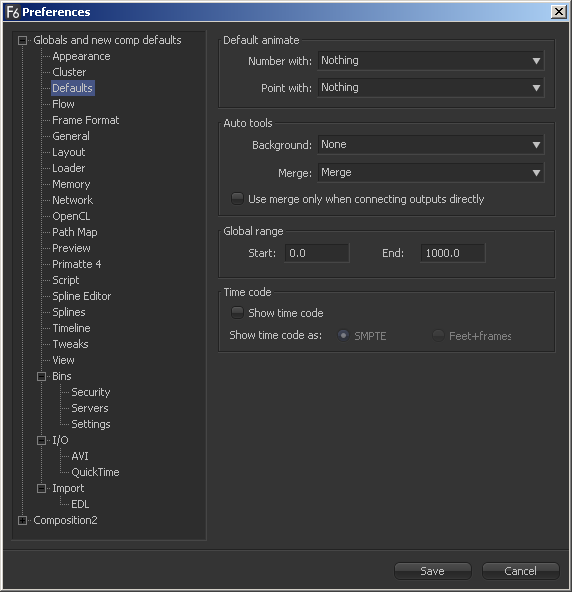Click the Global range Start field
The width and height of the screenshot is (572, 592).
pos(317,253)
